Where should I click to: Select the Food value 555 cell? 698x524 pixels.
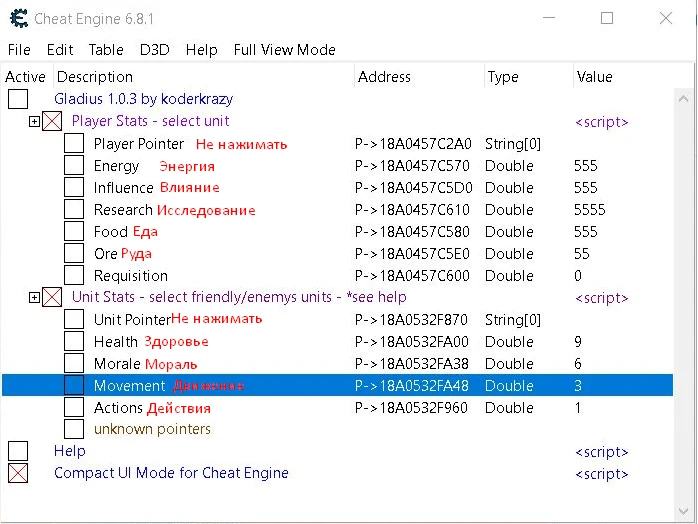586,232
